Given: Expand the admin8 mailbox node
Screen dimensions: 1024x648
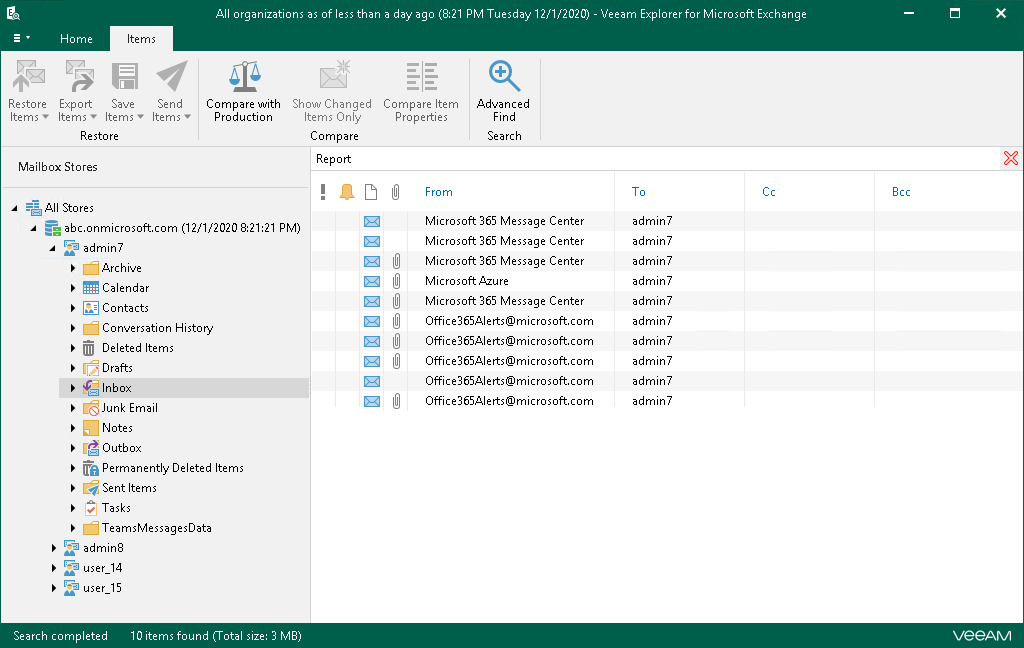Looking at the screenshot, I should [x=54, y=548].
